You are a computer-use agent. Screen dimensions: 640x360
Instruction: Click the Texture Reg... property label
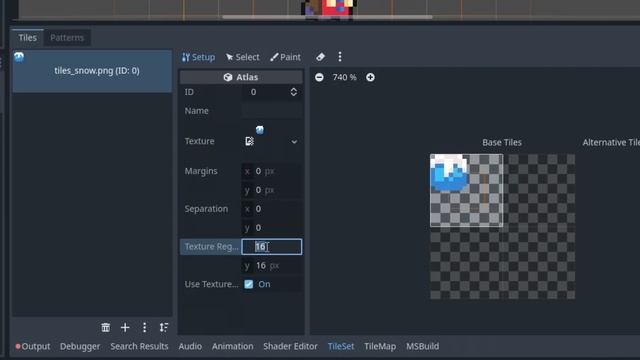[211, 247]
